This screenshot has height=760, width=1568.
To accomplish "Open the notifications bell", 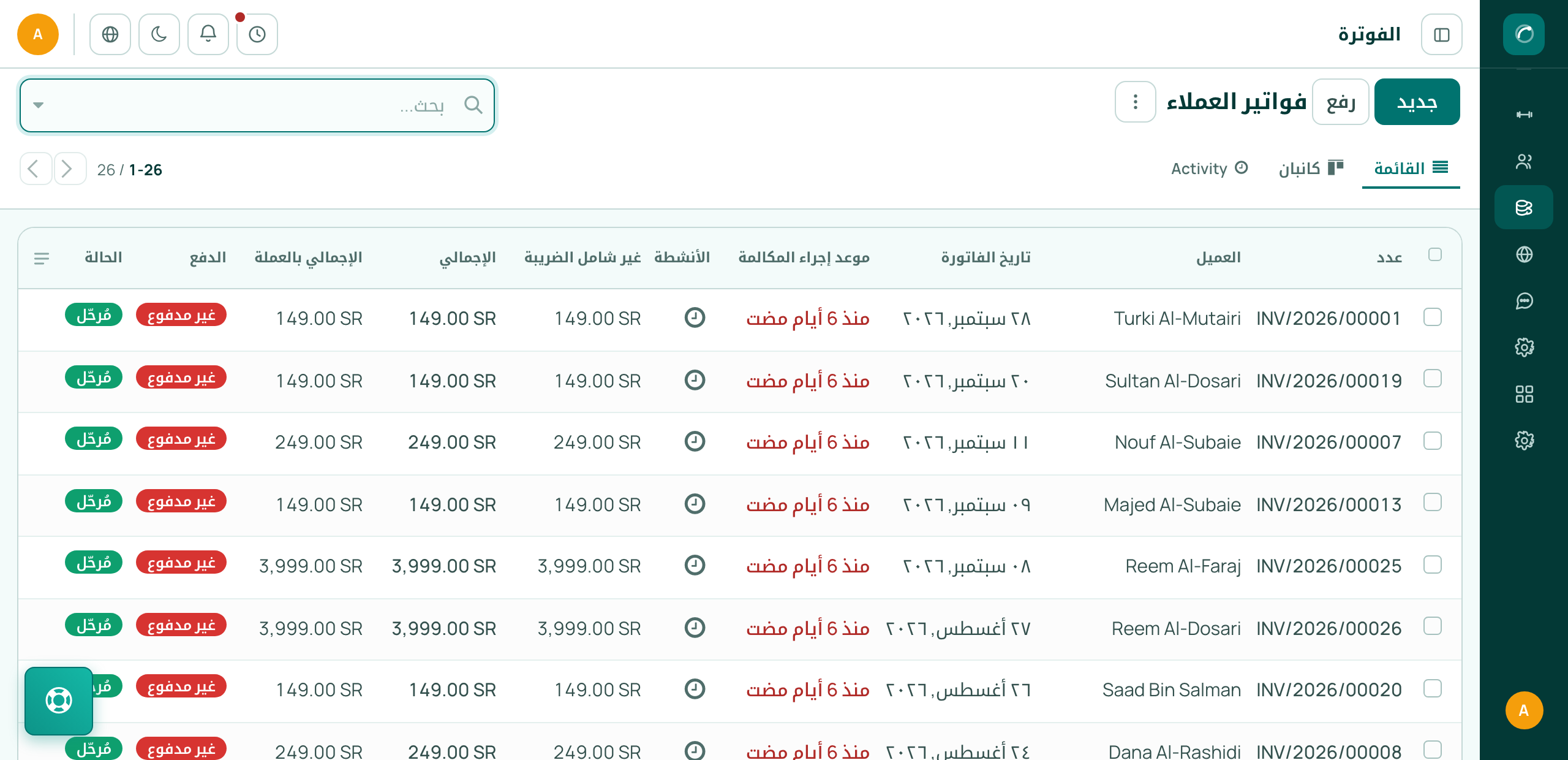I will point(208,34).
